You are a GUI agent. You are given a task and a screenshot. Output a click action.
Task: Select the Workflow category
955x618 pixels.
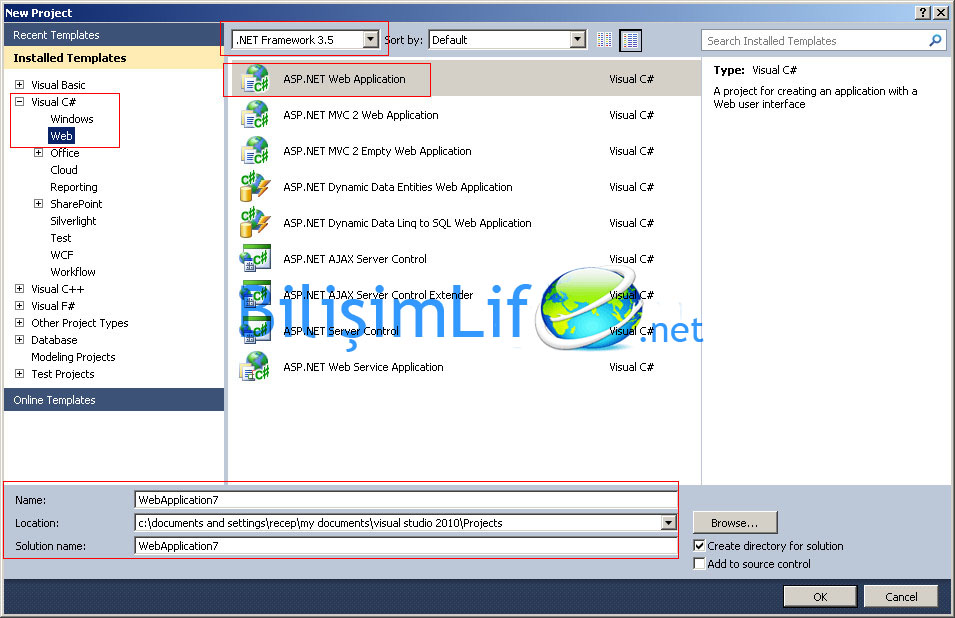[73, 272]
